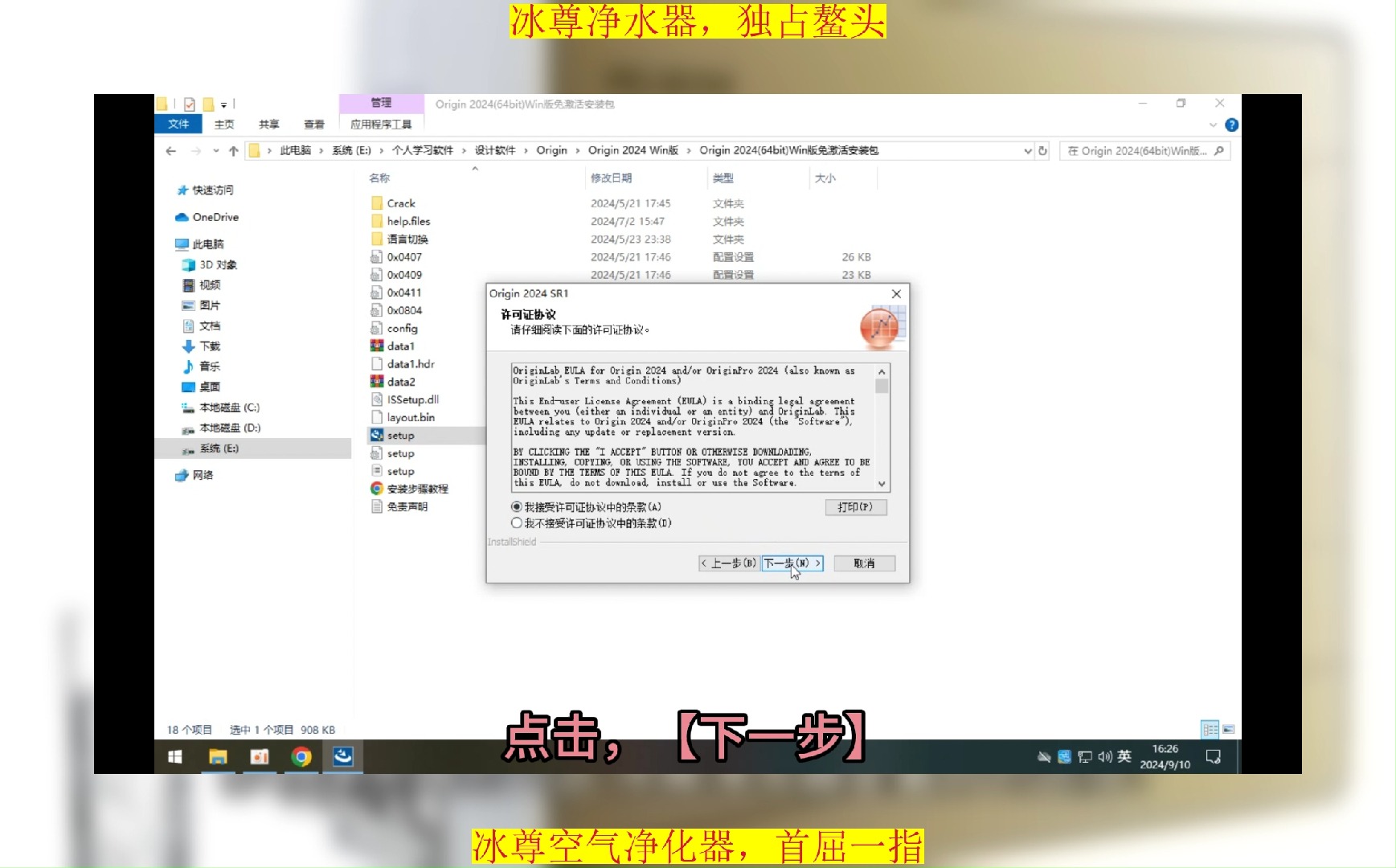Select 下载 folder in navigation pane
1396x868 pixels.
[210, 346]
